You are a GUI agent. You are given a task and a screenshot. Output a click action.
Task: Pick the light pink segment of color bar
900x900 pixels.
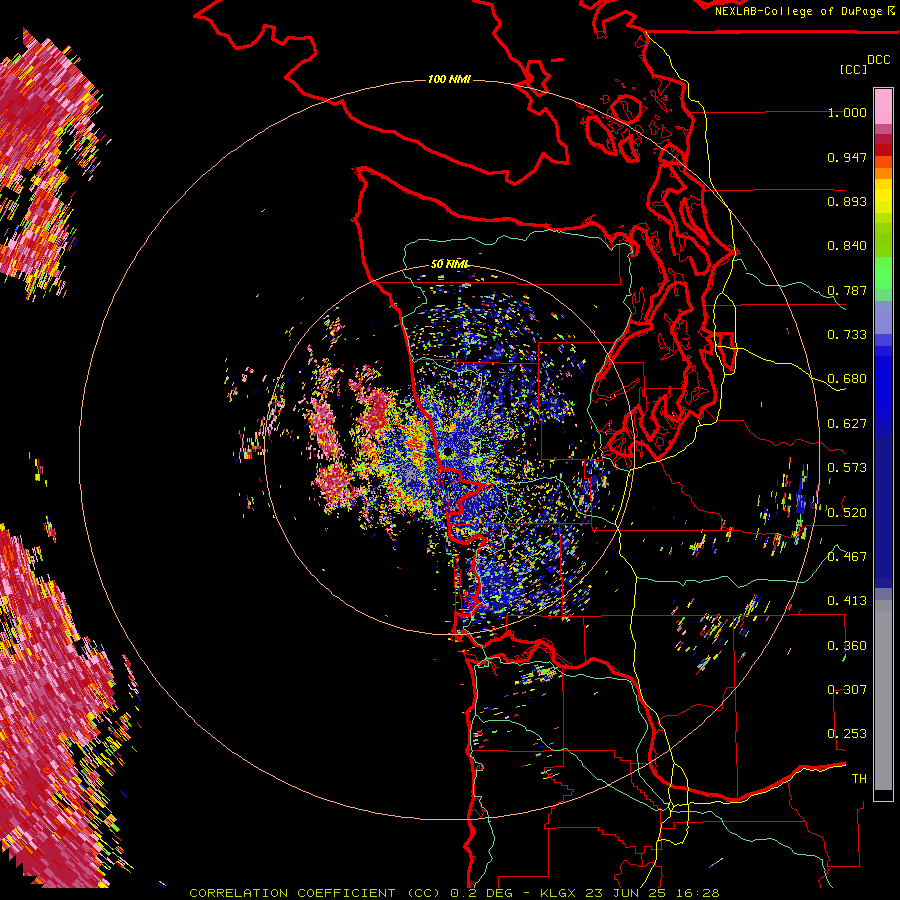coord(883,106)
